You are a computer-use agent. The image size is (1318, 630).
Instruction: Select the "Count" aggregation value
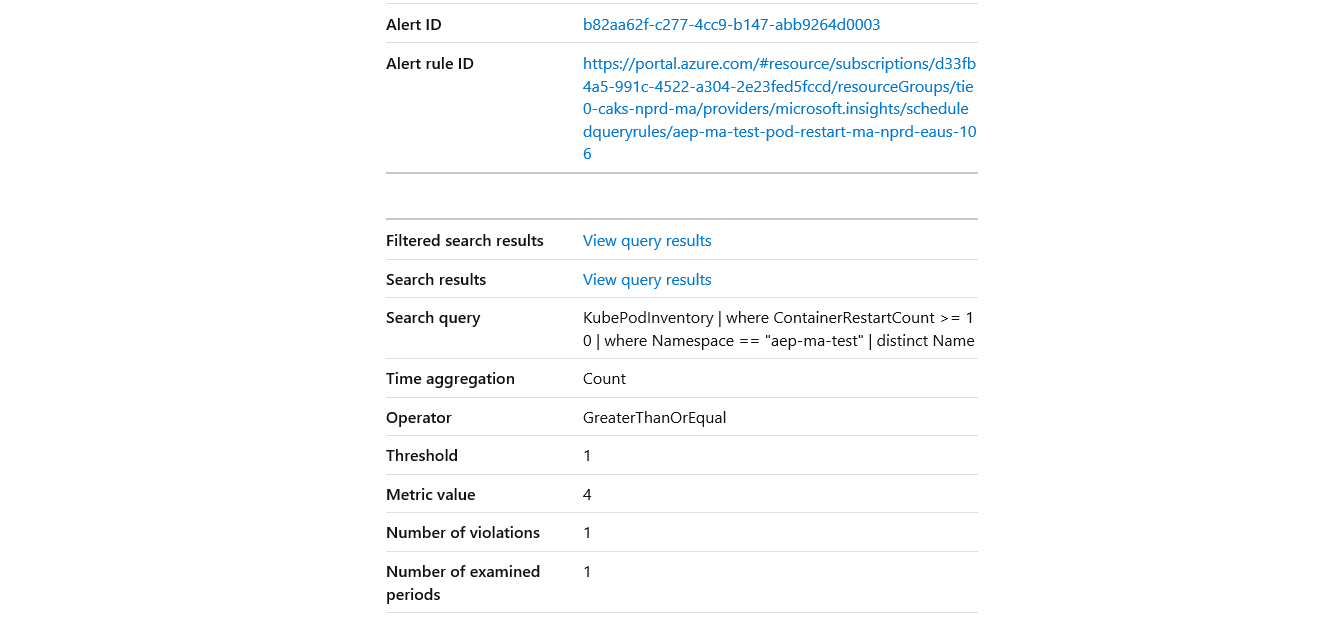coord(604,379)
